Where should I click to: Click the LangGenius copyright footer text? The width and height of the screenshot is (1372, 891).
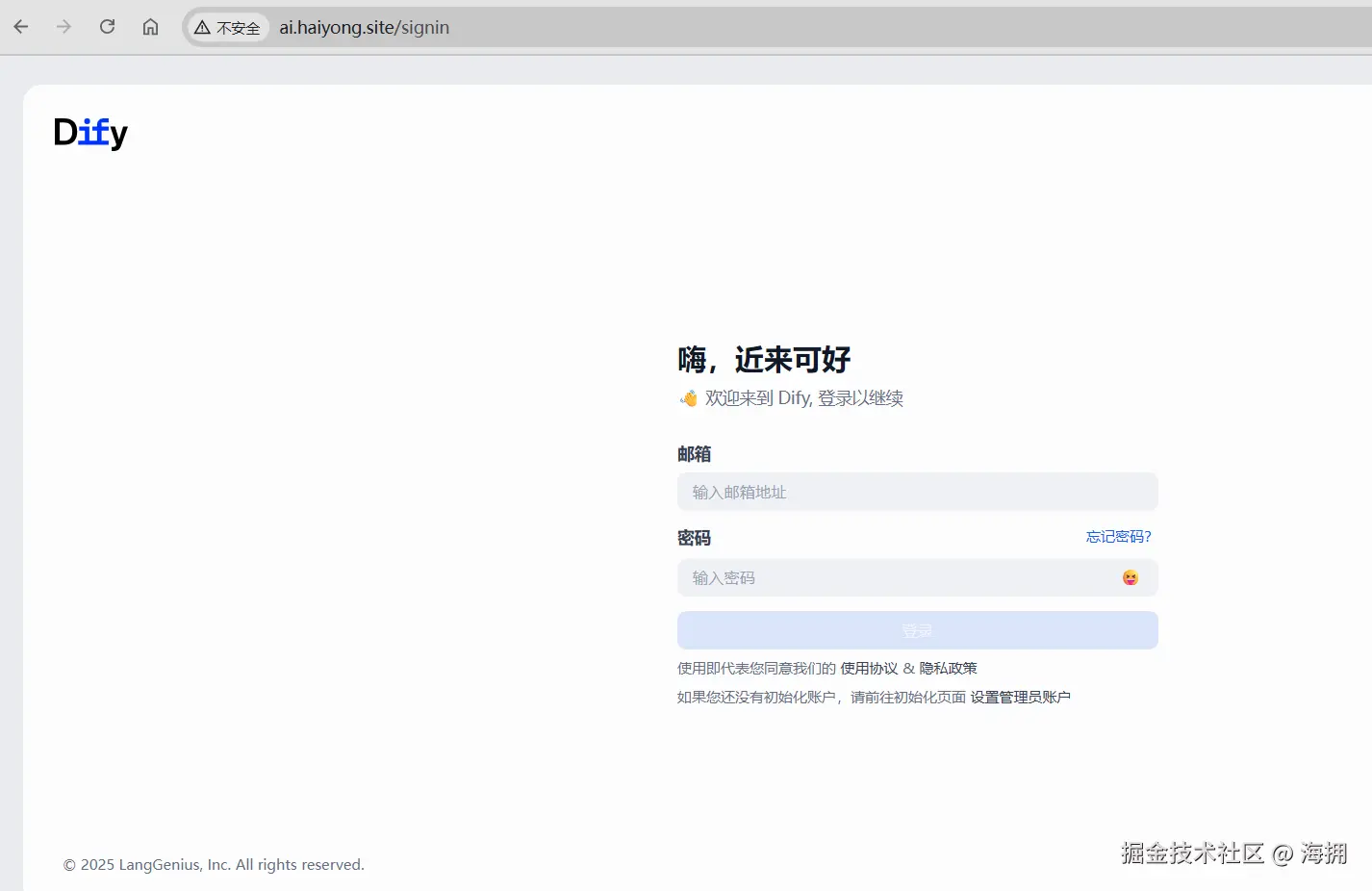[x=213, y=864]
